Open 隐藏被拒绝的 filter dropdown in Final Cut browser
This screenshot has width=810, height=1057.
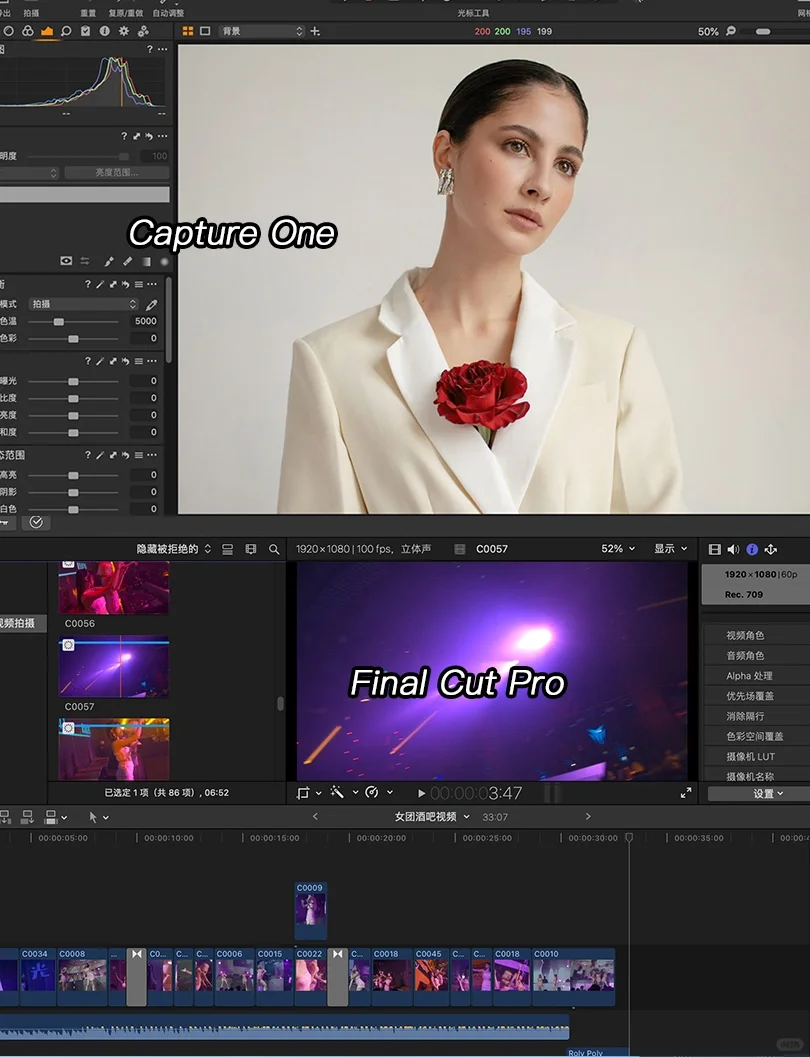[x=174, y=549]
